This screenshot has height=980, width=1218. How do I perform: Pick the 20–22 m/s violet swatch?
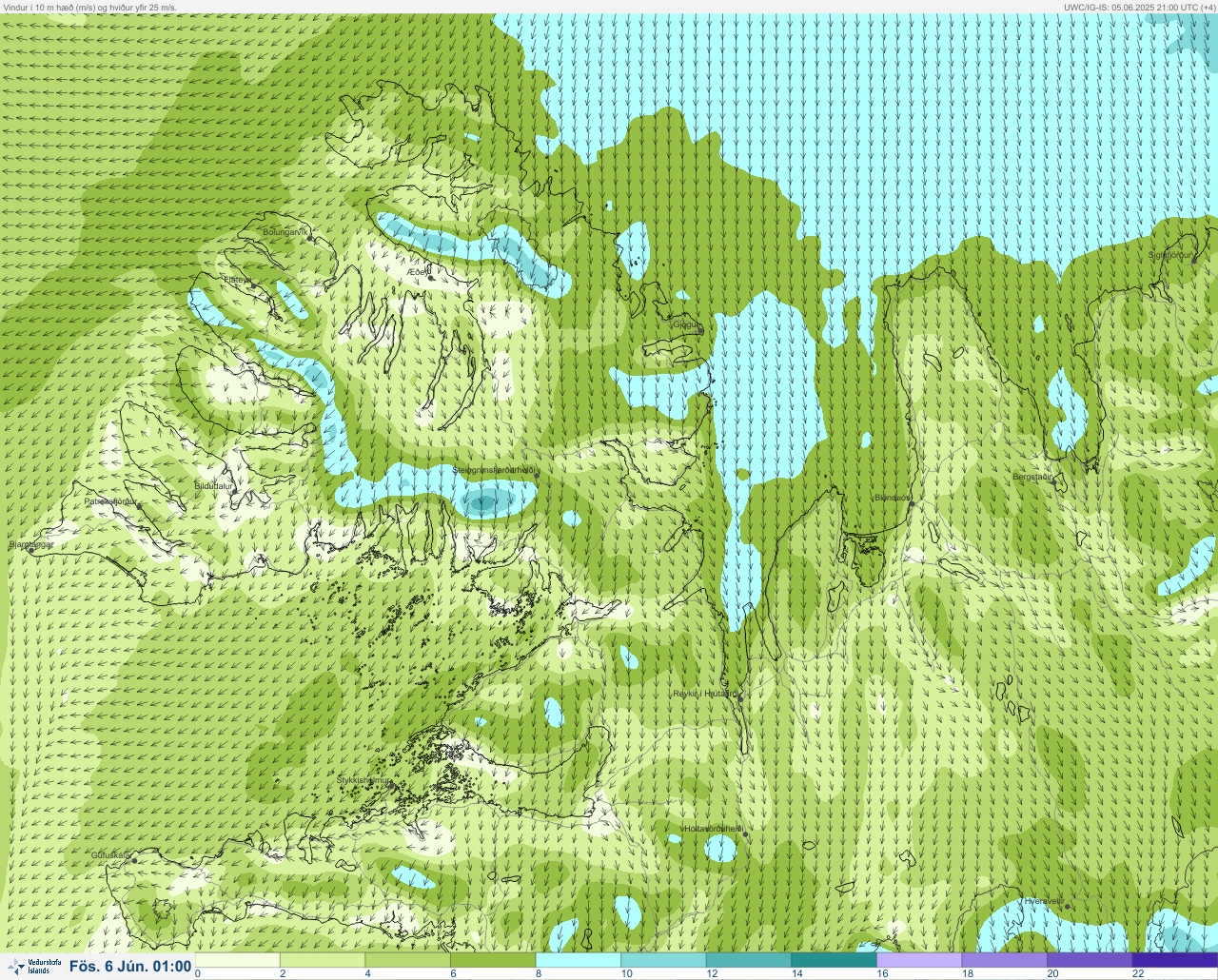[1090, 960]
